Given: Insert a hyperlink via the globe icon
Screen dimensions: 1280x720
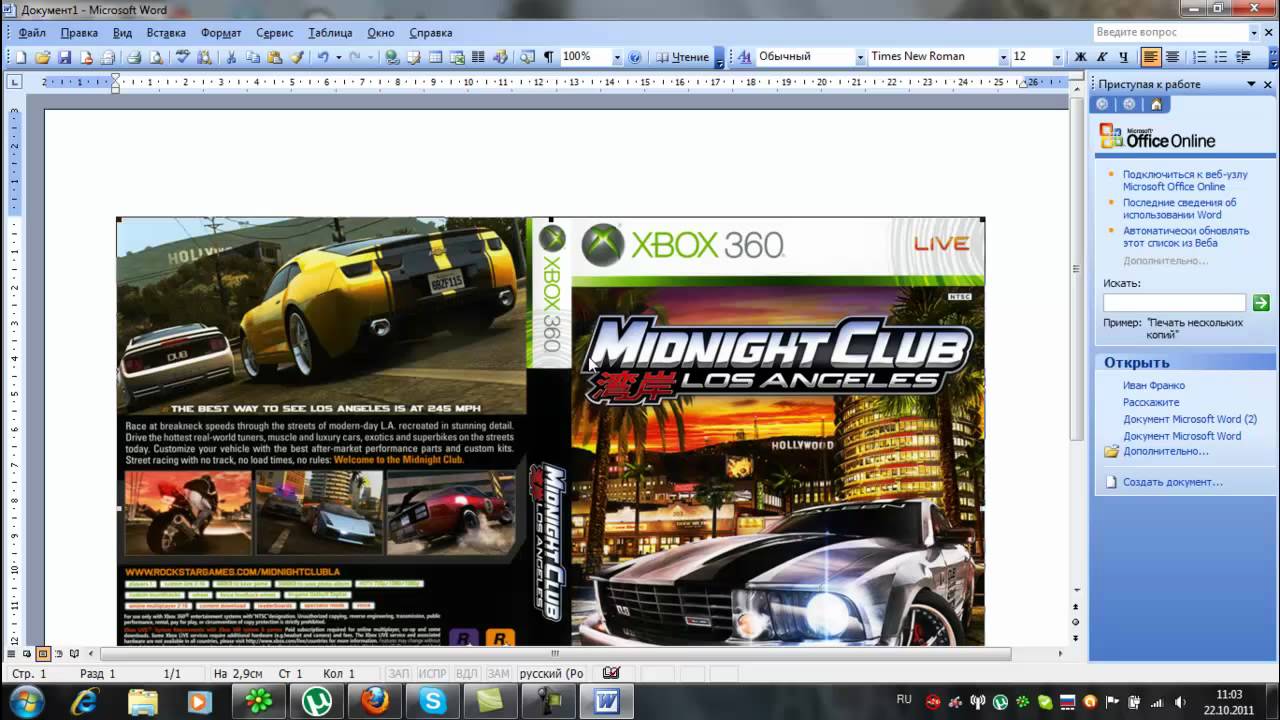Looking at the screenshot, I should (392, 57).
